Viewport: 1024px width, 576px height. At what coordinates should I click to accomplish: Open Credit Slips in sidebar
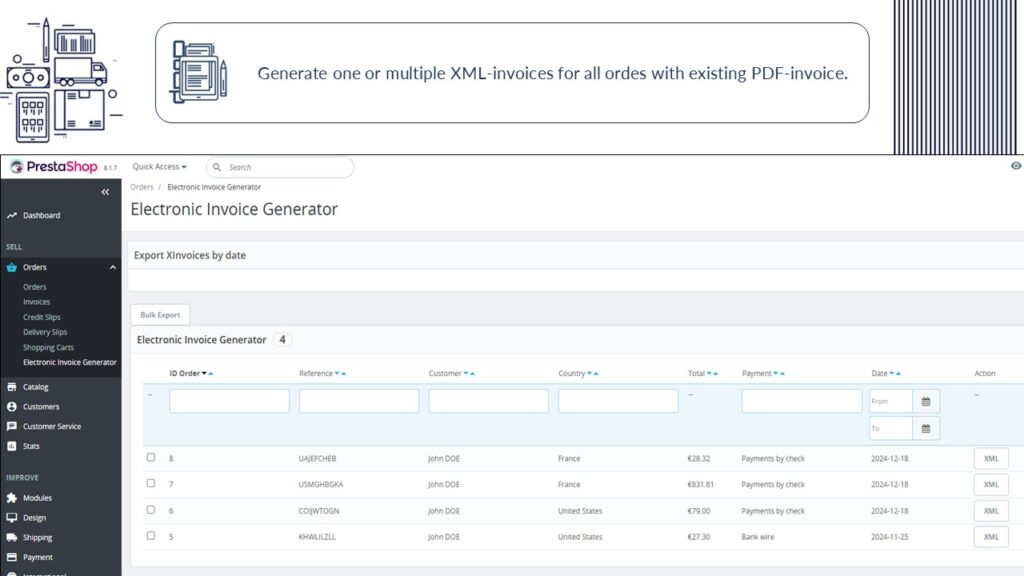point(41,317)
